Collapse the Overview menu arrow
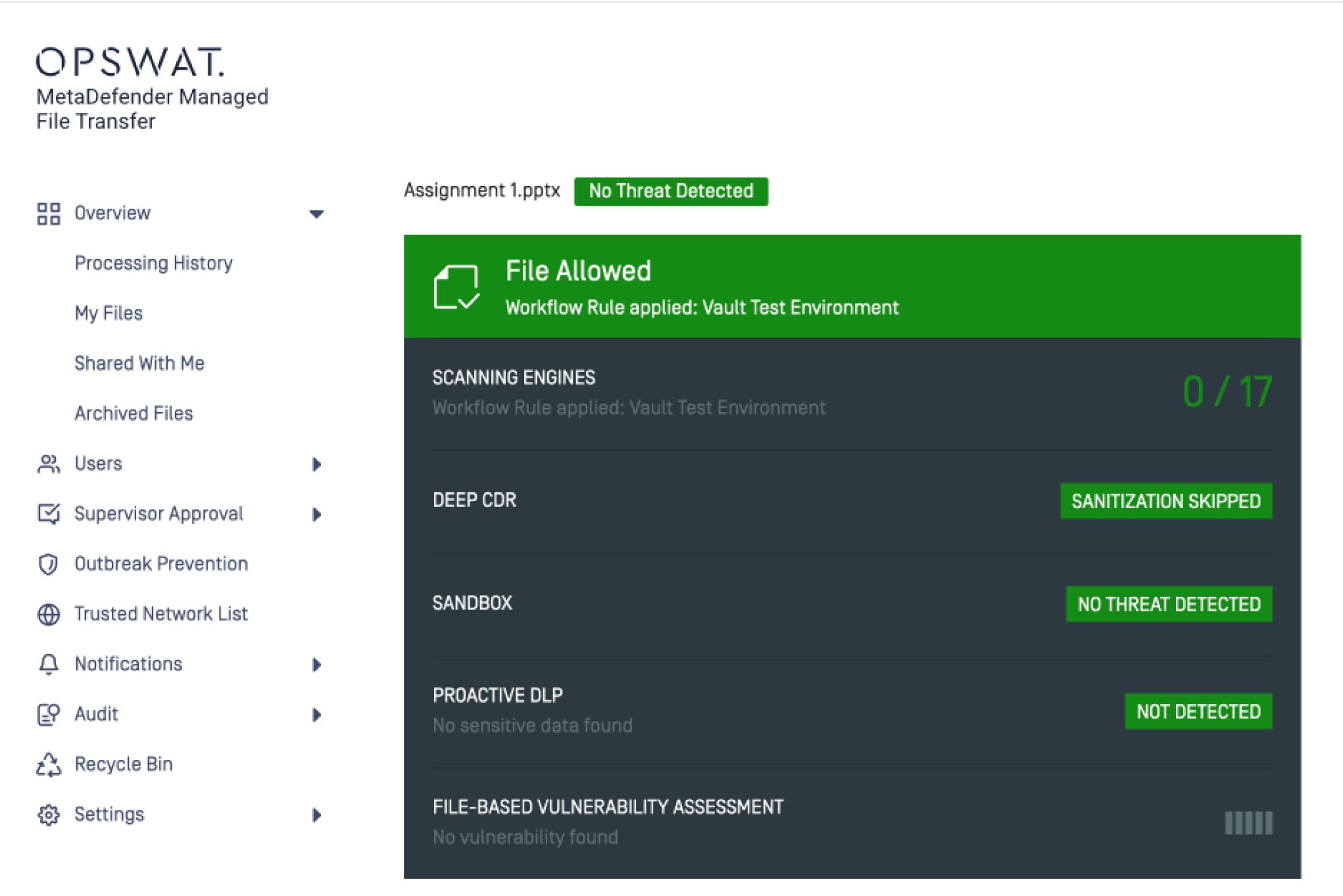1343x896 pixels. [316, 214]
